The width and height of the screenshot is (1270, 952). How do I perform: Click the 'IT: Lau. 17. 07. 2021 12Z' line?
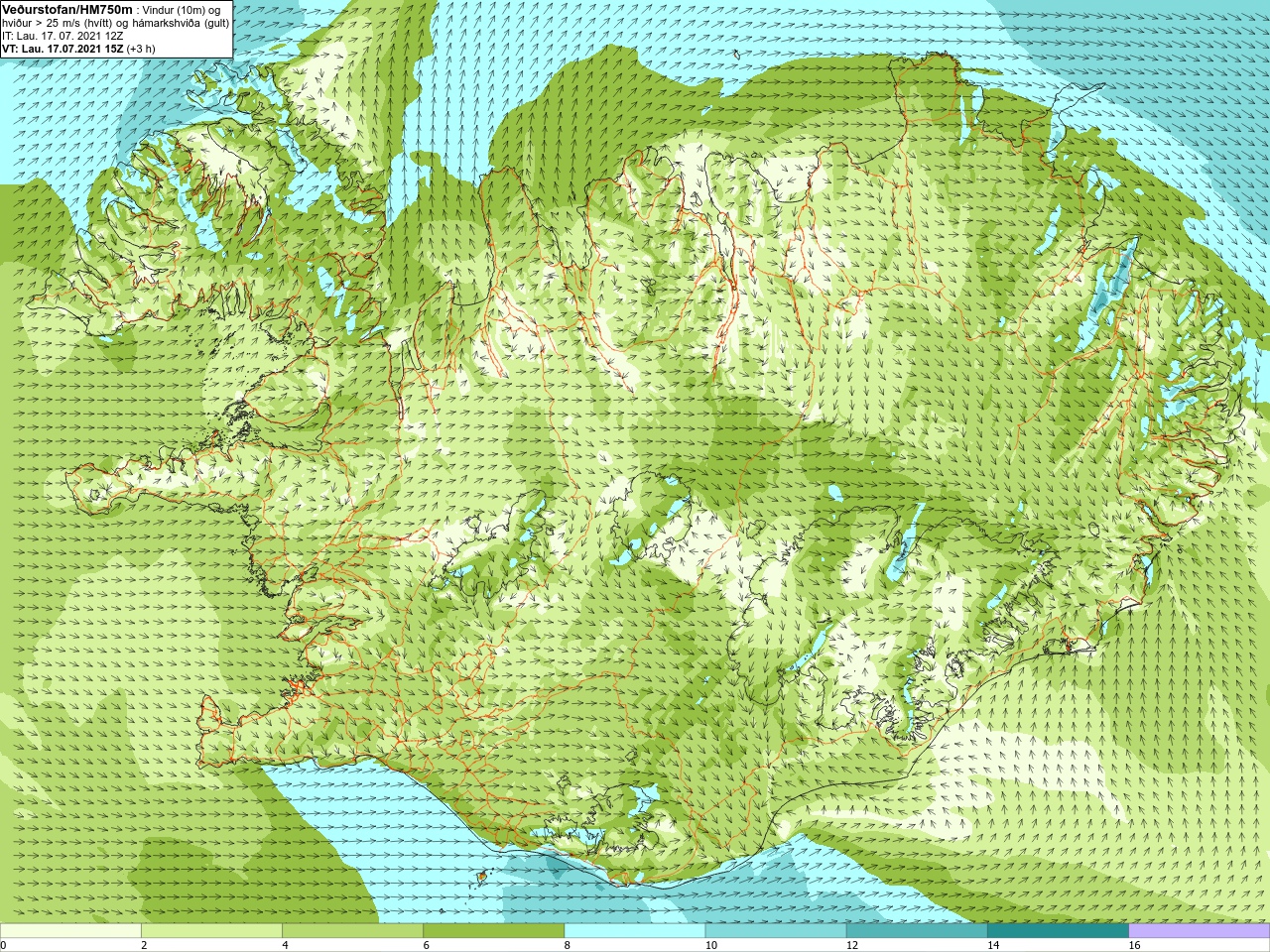63,36
